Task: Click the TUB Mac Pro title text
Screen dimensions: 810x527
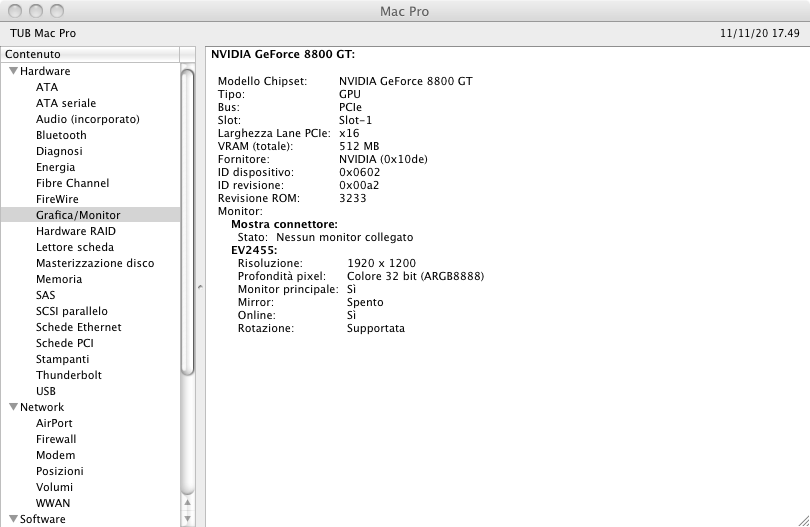Action: [43, 33]
